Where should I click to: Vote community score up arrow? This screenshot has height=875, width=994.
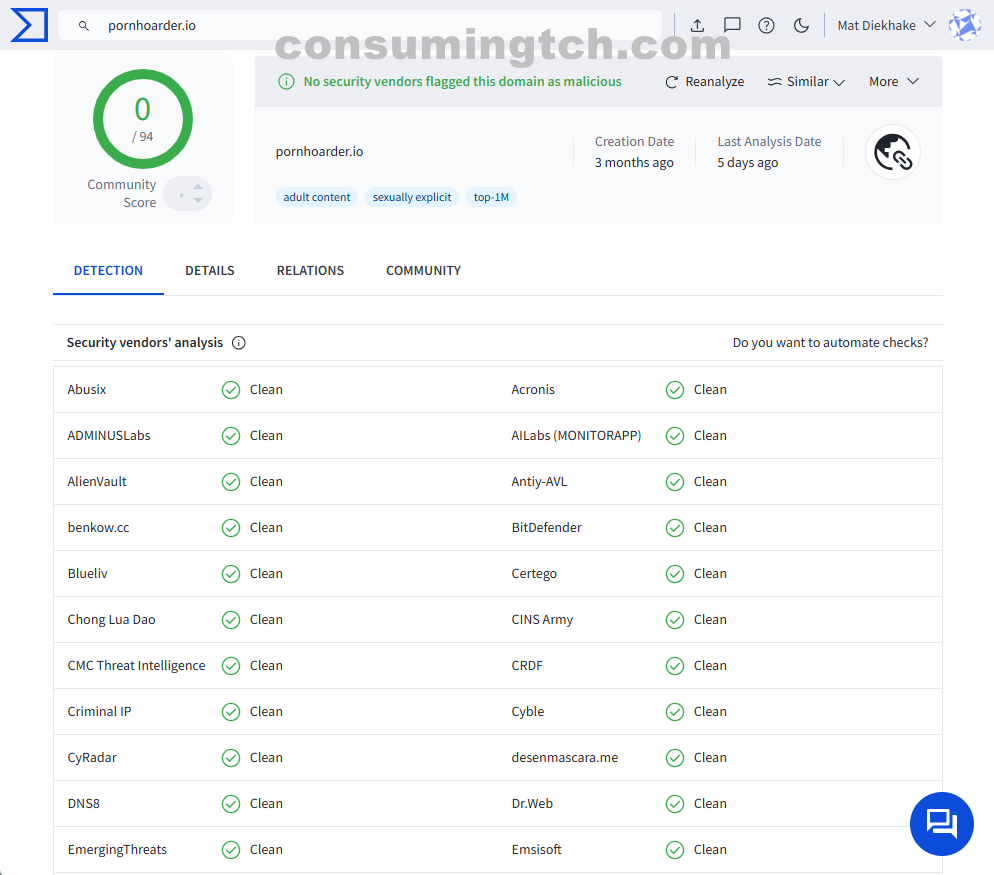(x=198, y=186)
